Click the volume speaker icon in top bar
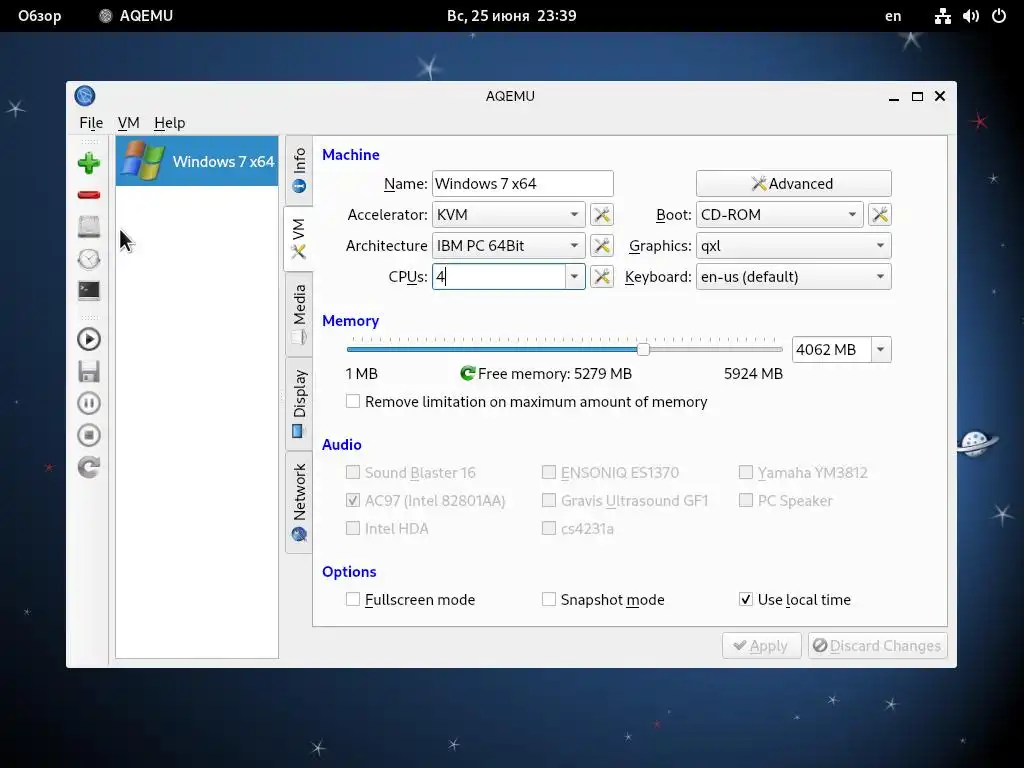Viewport: 1024px width, 768px height. point(970,16)
